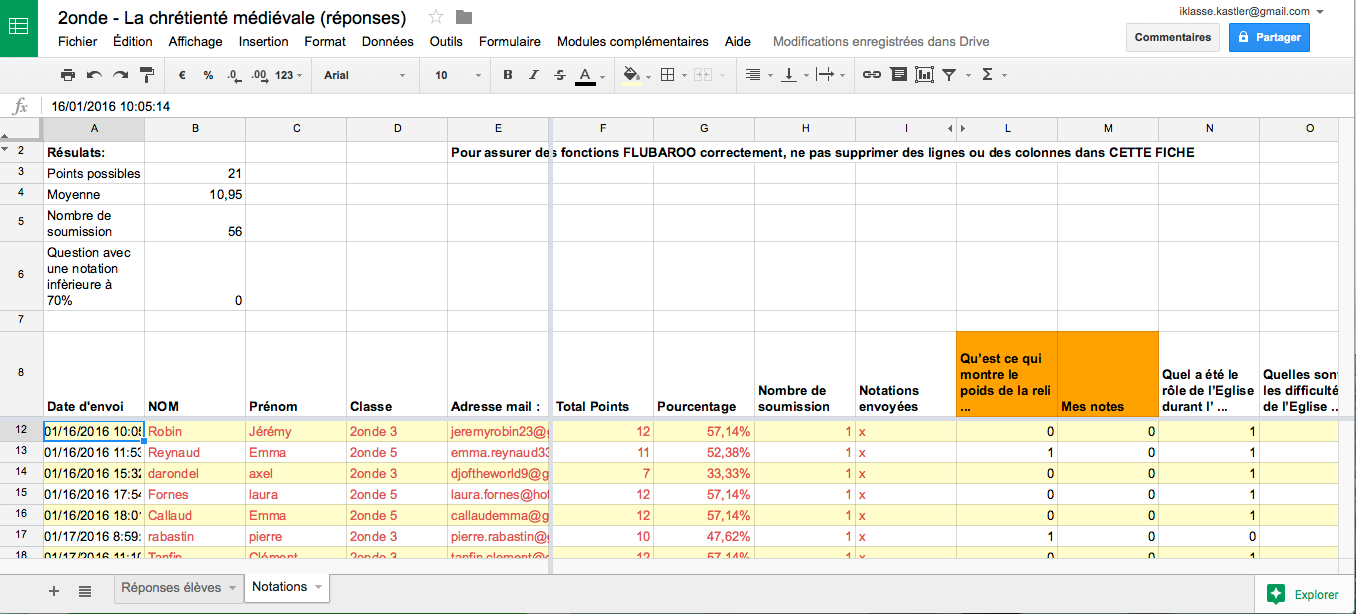Insert a chart from the toolbar

924,75
